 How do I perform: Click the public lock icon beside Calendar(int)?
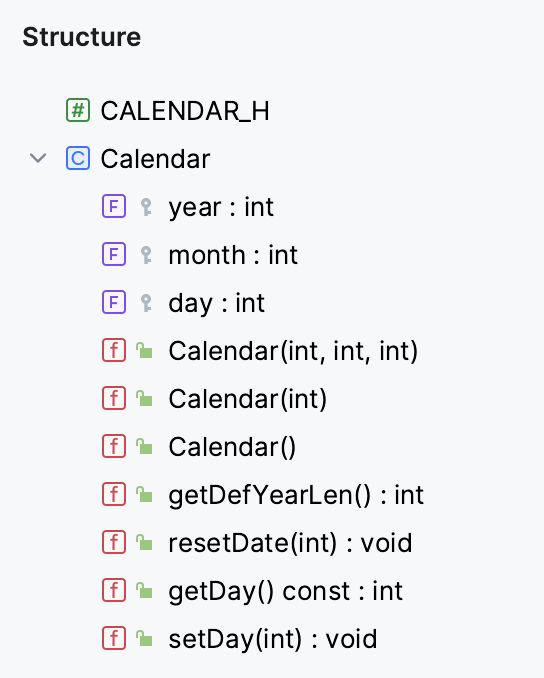coord(144,398)
